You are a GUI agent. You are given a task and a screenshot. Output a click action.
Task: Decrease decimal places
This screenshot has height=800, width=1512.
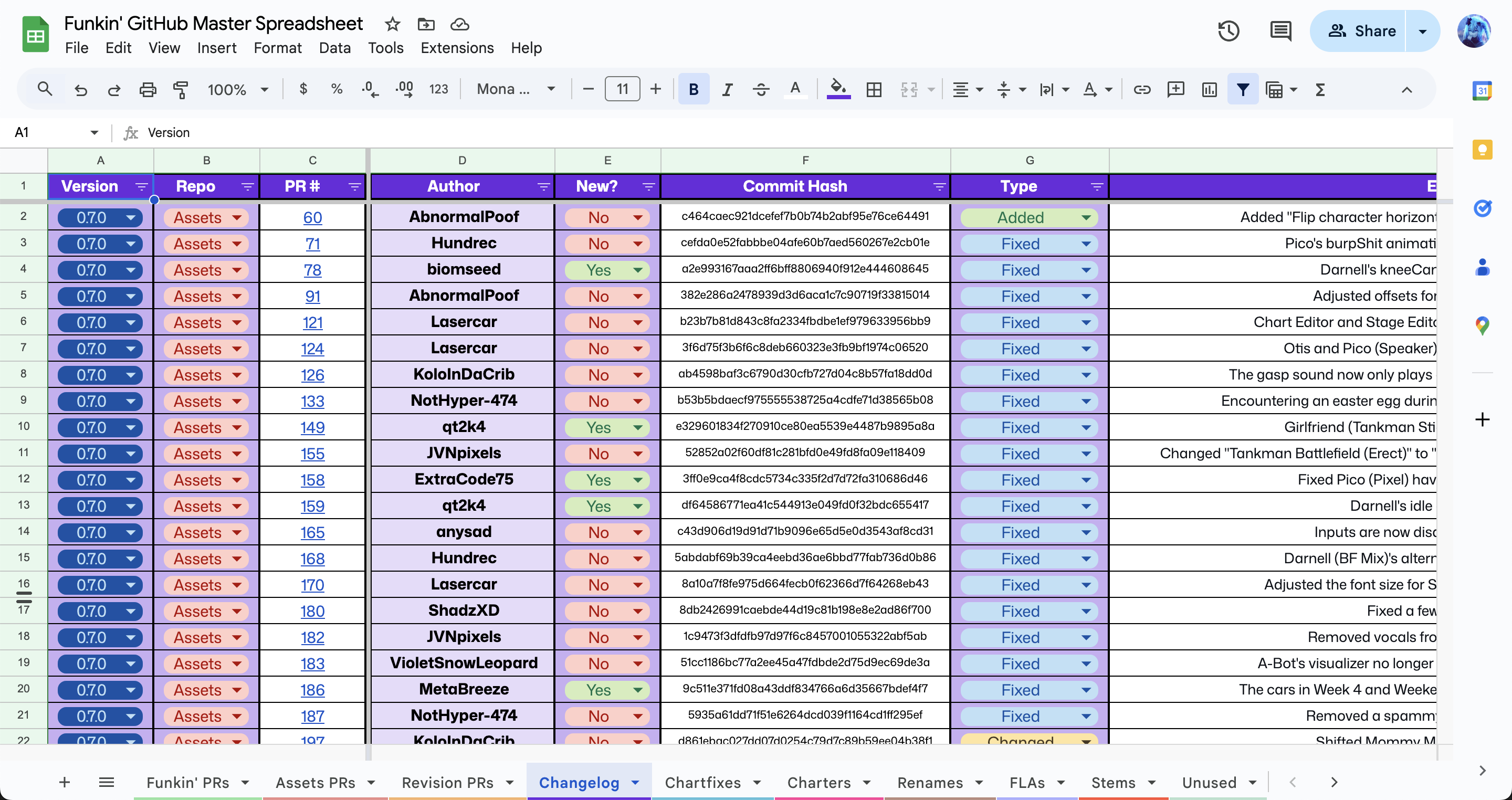click(370, 89)
